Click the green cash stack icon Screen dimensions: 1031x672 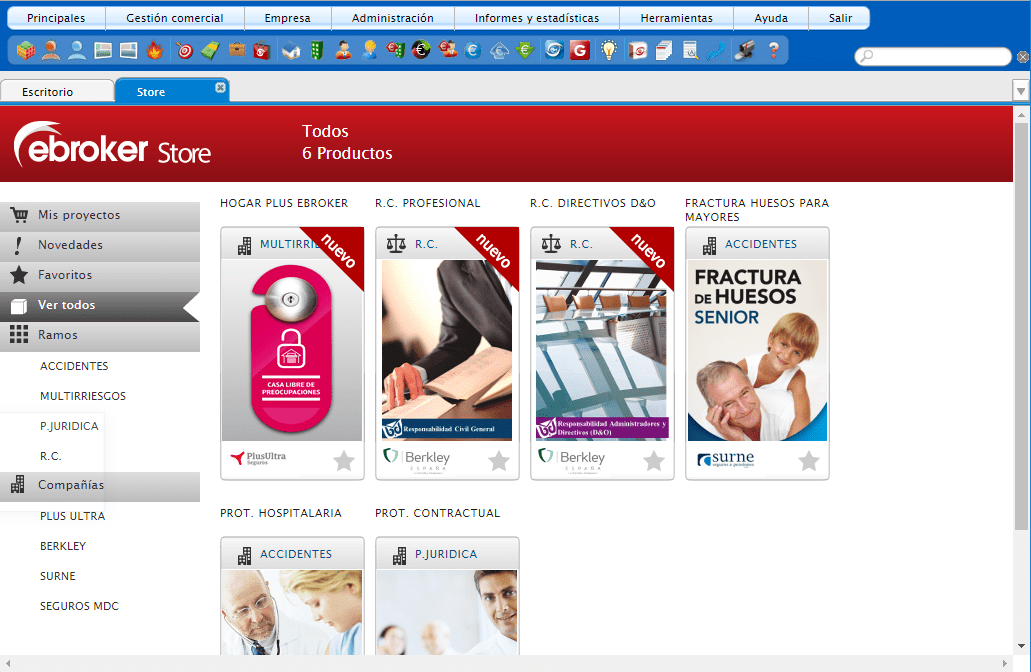pos(210,51)
